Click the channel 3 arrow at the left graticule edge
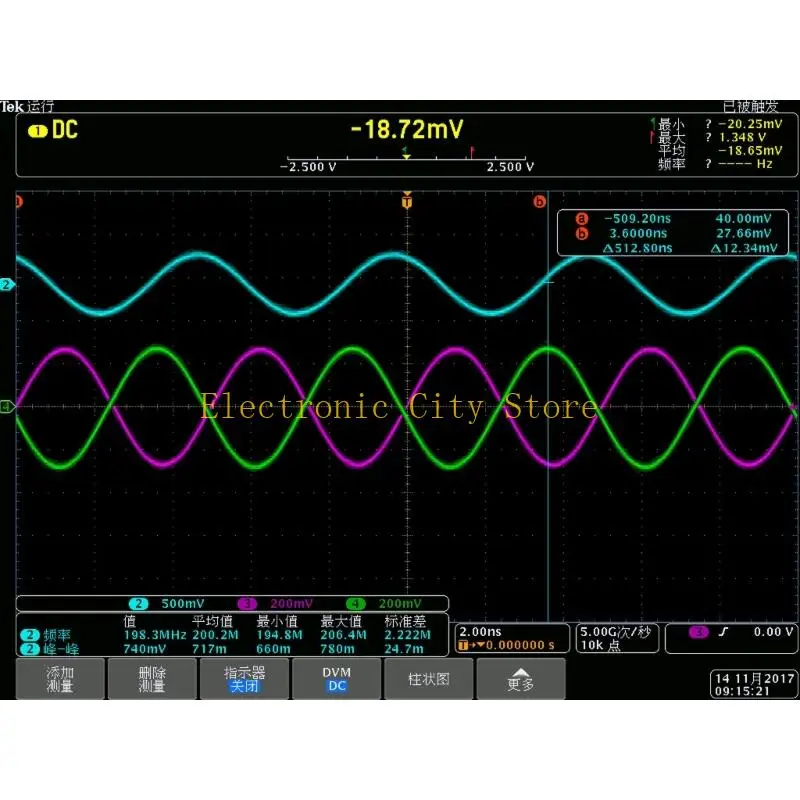The image size is (800, 800). click(8, 406)
